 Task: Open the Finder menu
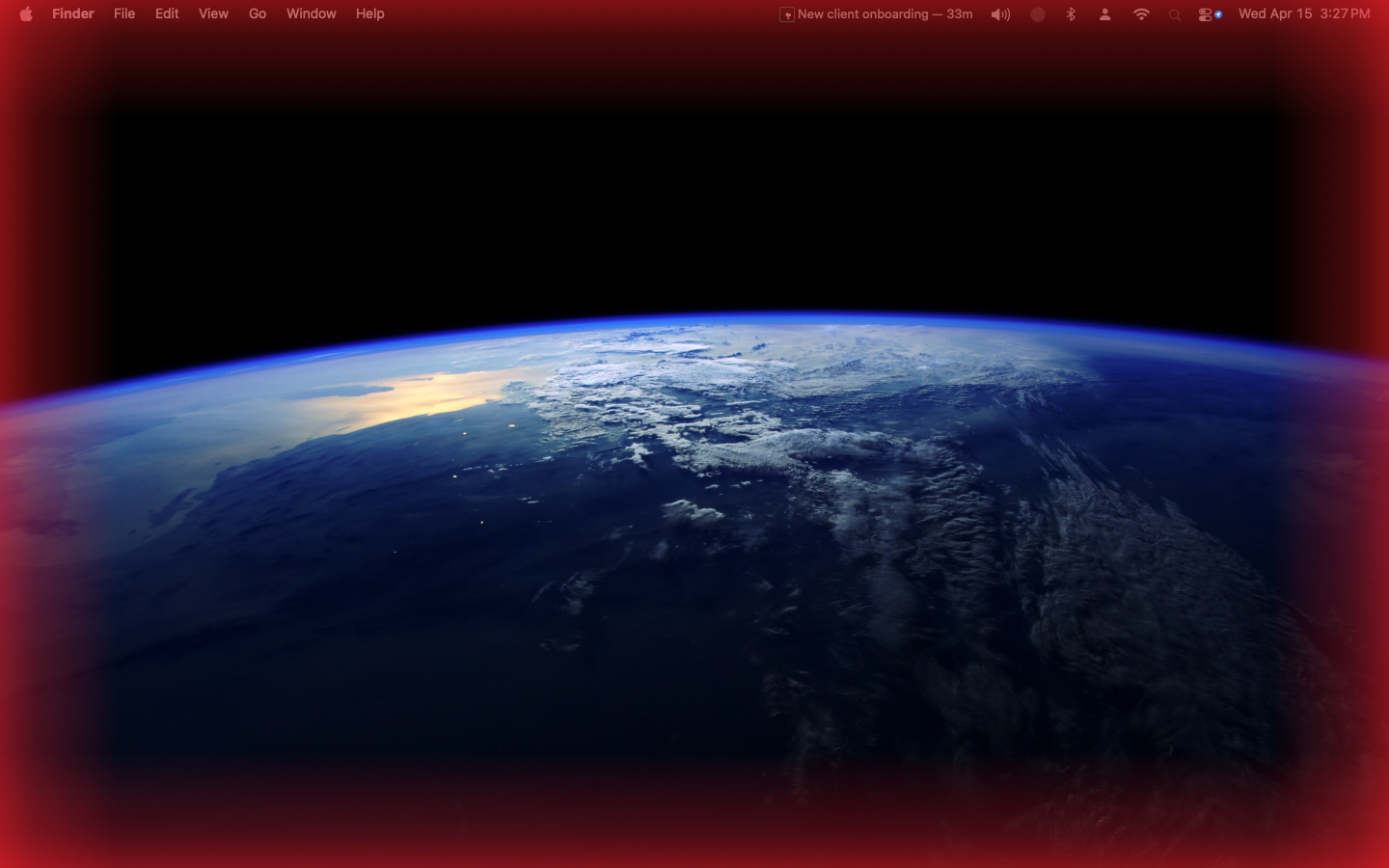73,14
